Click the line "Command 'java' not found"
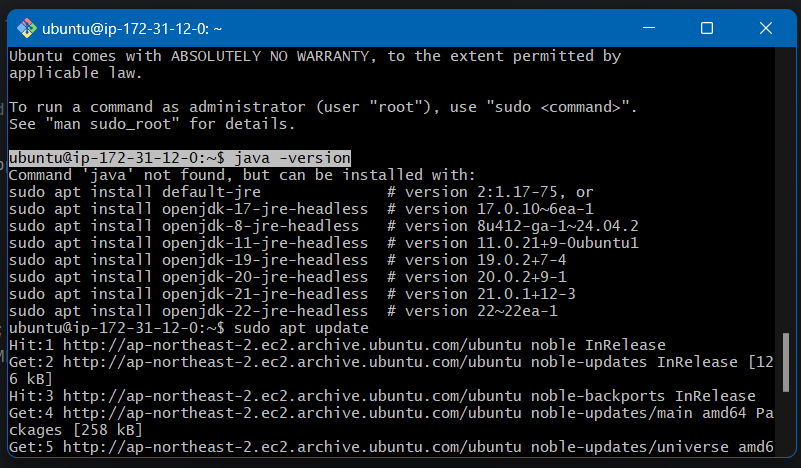This screenshot has width=801, height=468. pyautogui.click(x=242, y=175)
